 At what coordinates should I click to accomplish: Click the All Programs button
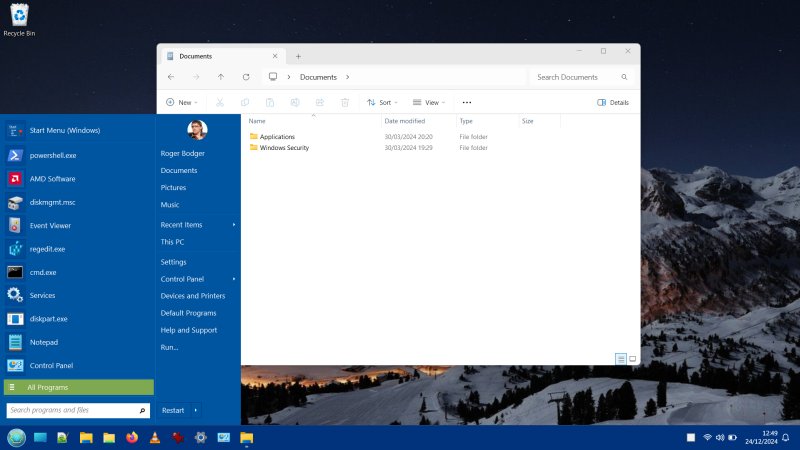[78, 387]
